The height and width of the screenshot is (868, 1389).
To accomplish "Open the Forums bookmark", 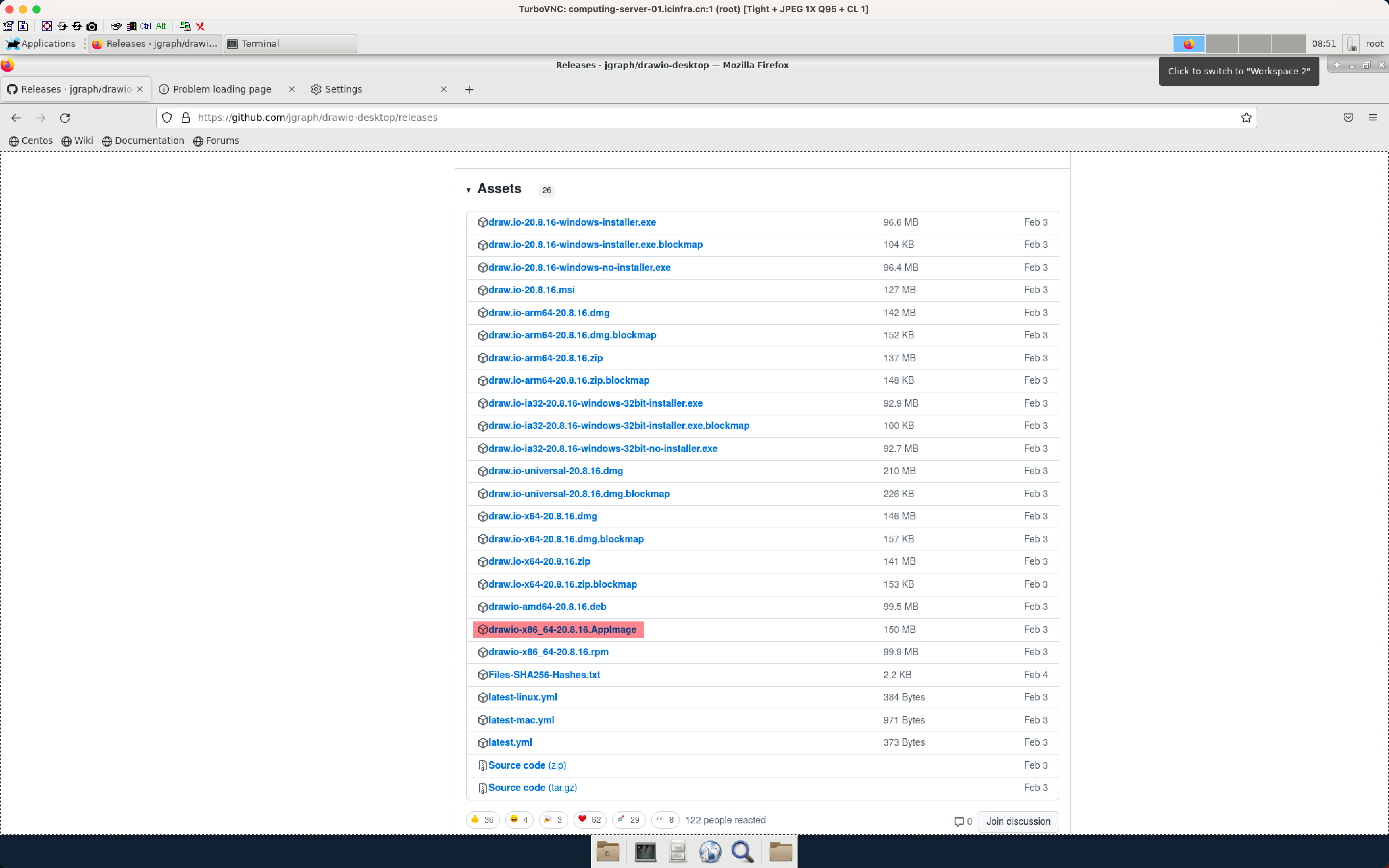I will [x=217, y=141].
